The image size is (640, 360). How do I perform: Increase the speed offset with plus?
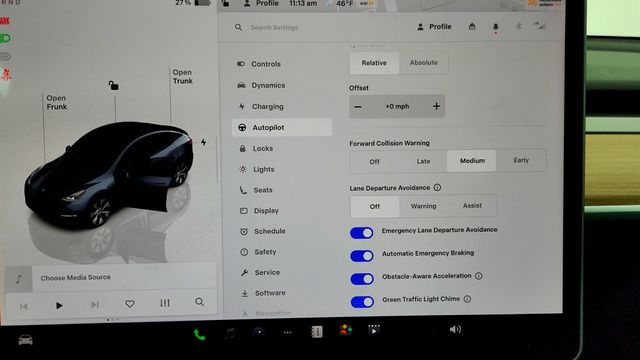click(436, 106)
